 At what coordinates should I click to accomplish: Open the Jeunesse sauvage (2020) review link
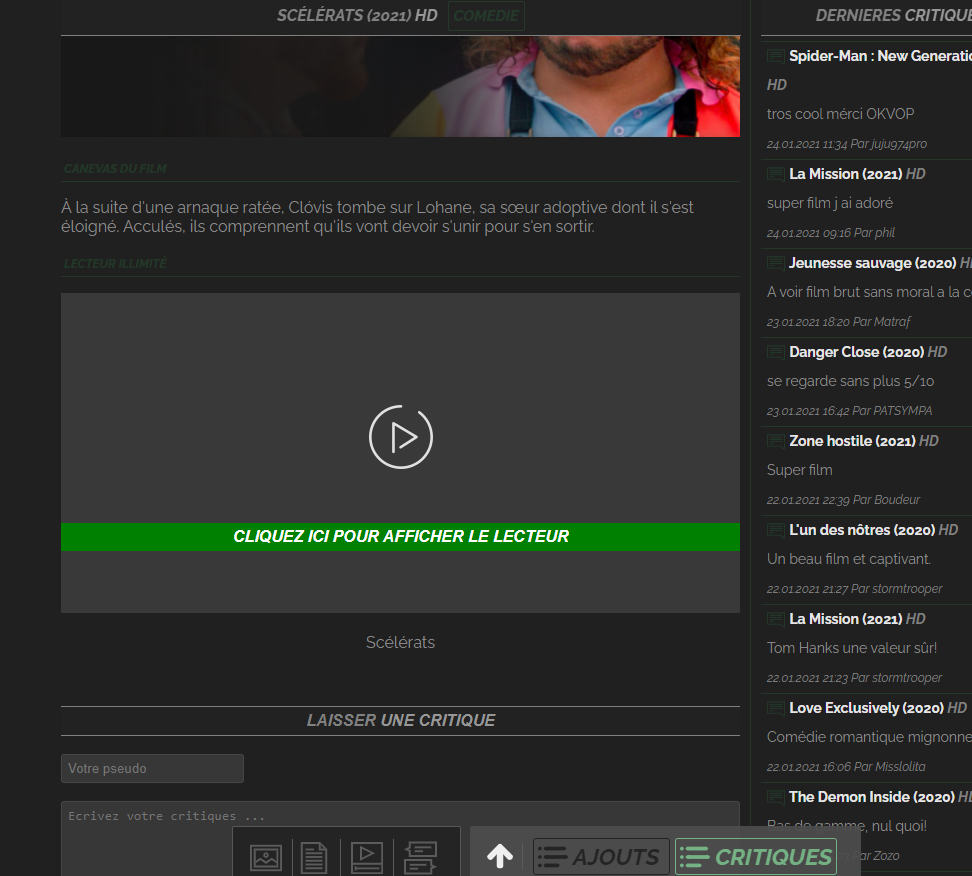point(872,263)
